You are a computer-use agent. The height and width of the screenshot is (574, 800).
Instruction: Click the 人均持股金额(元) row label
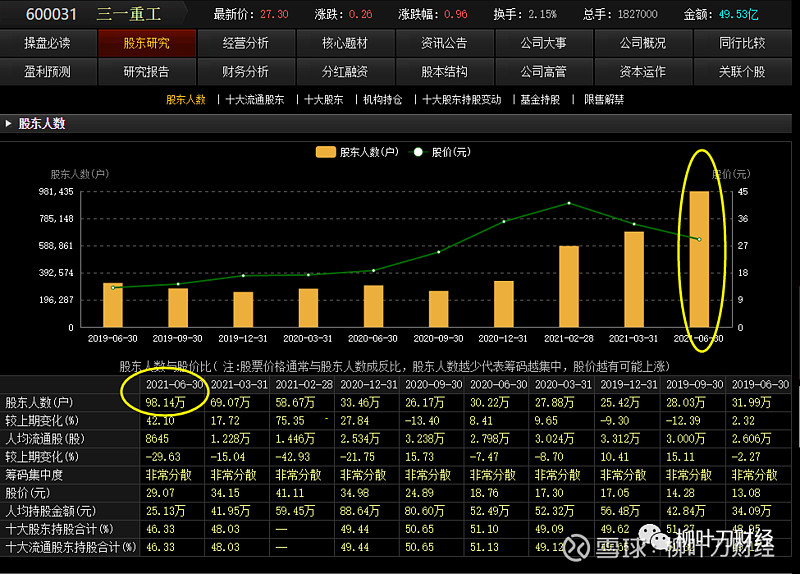(x=51, y=511)
